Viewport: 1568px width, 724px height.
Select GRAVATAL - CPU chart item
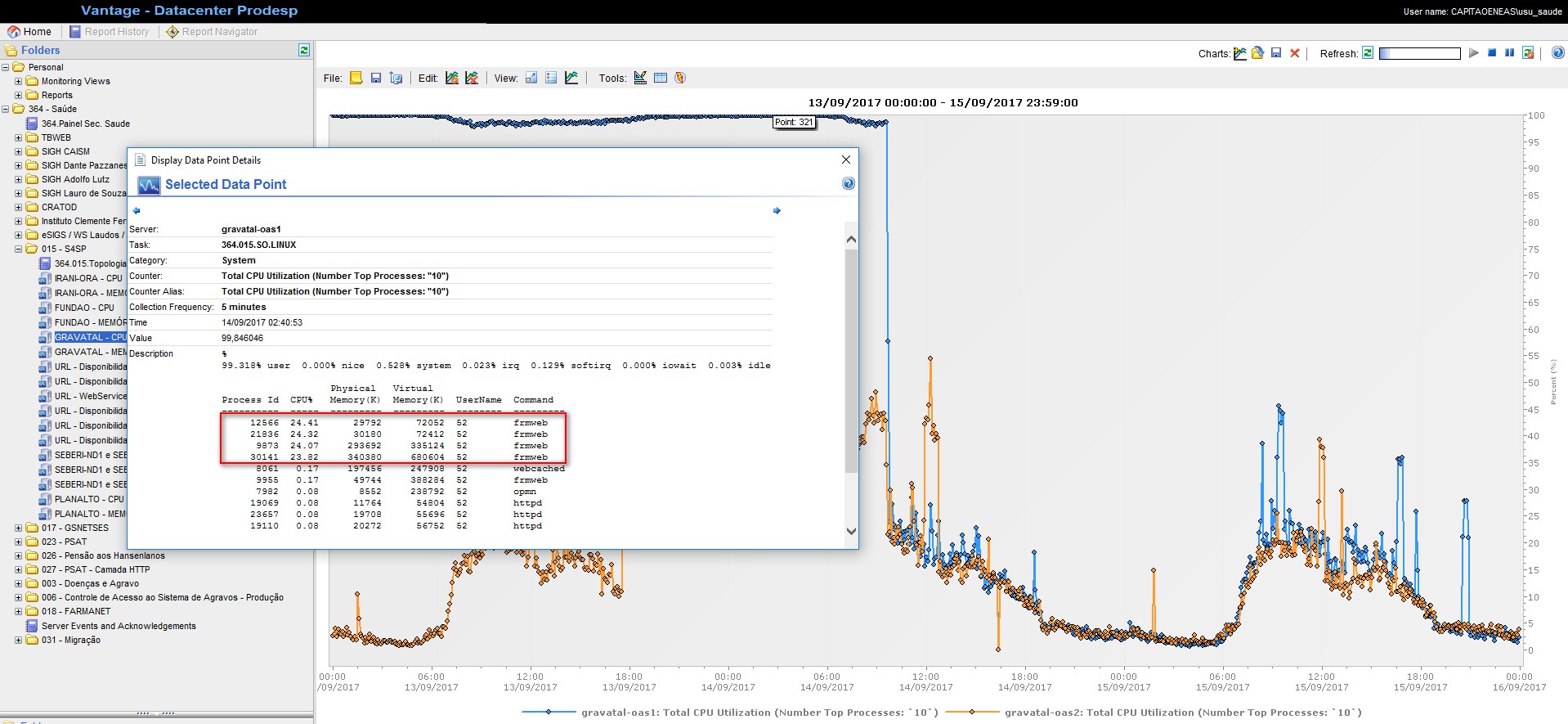click(90, 337)
